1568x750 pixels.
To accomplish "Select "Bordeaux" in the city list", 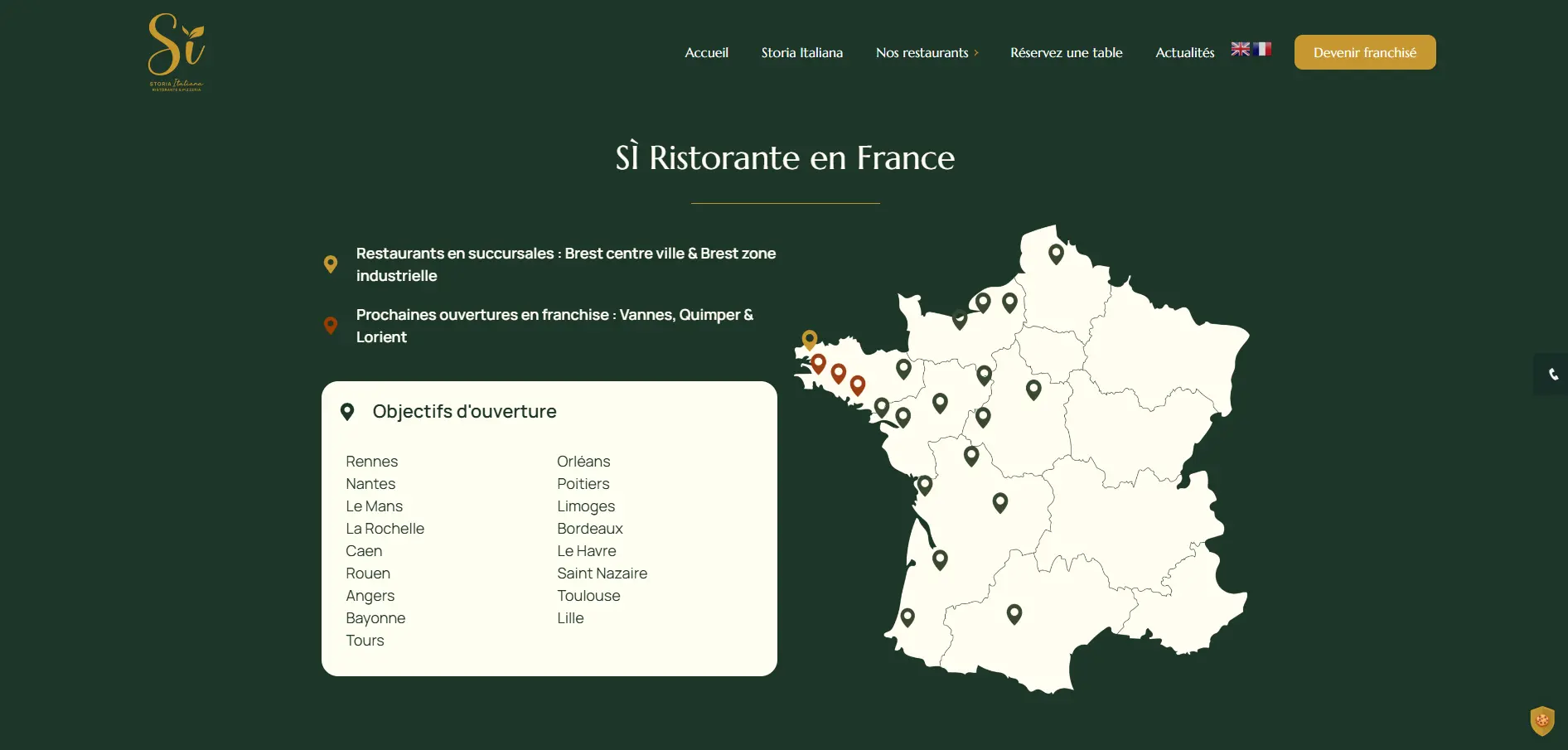I will click(590, 529).
